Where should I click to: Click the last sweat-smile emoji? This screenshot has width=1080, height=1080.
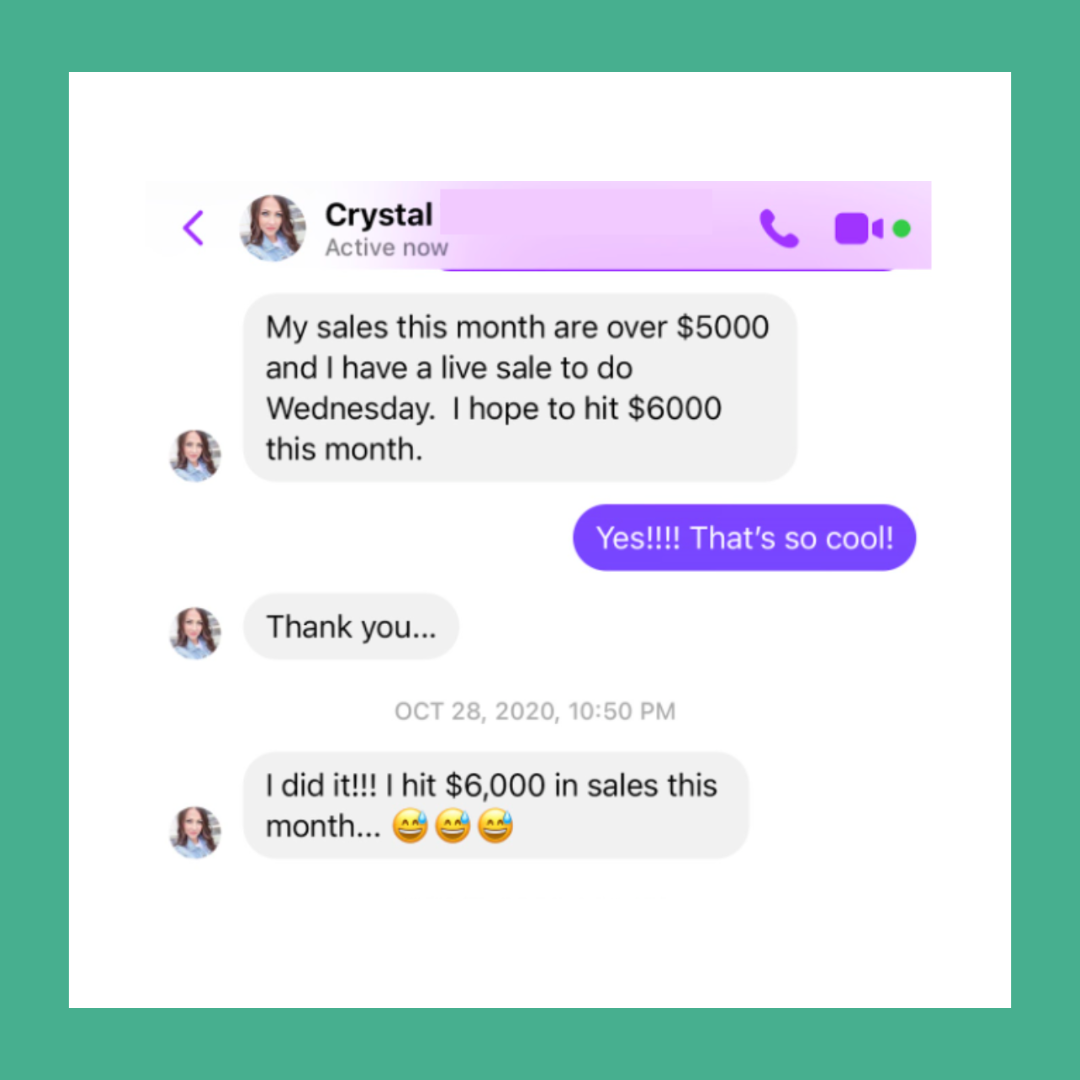pos(496,826)
